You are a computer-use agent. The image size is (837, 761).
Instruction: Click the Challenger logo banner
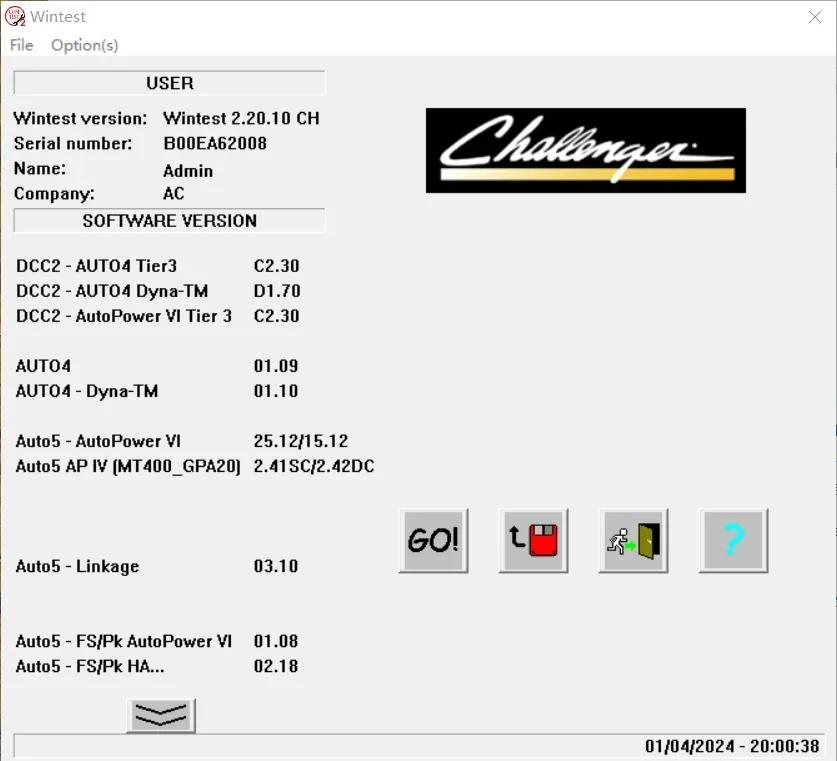585,150
